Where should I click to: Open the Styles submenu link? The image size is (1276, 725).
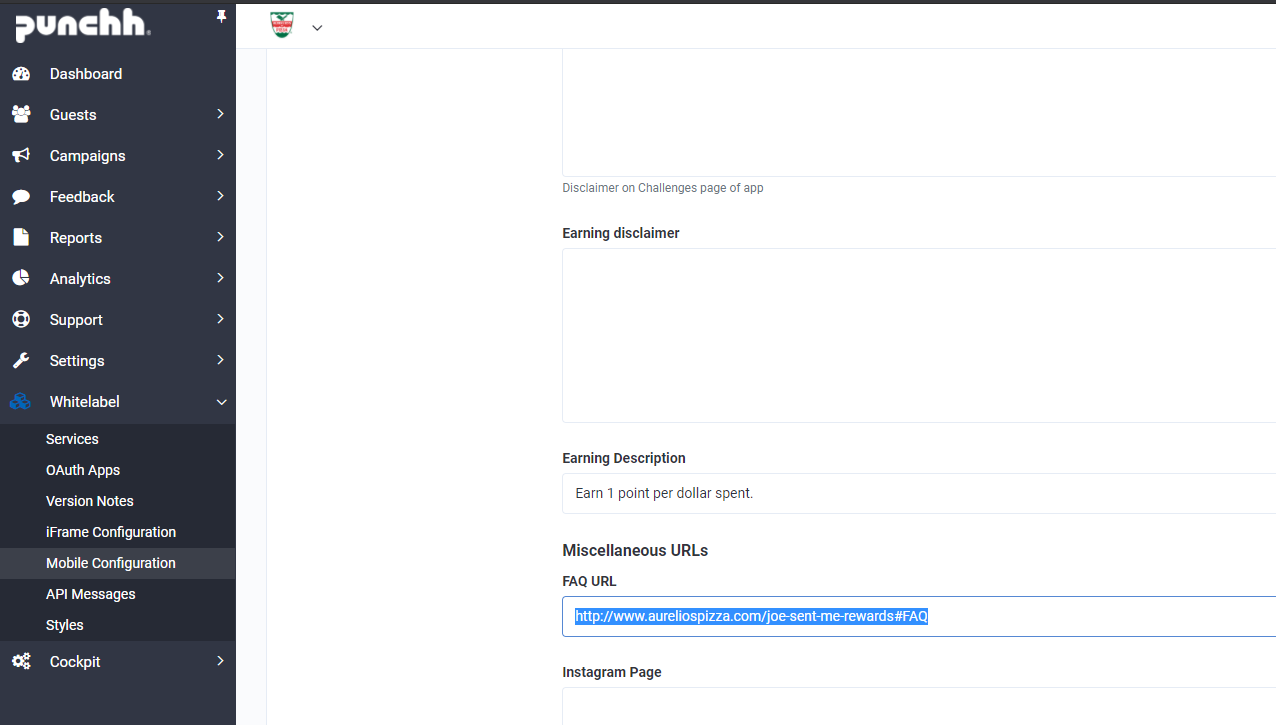65,625
